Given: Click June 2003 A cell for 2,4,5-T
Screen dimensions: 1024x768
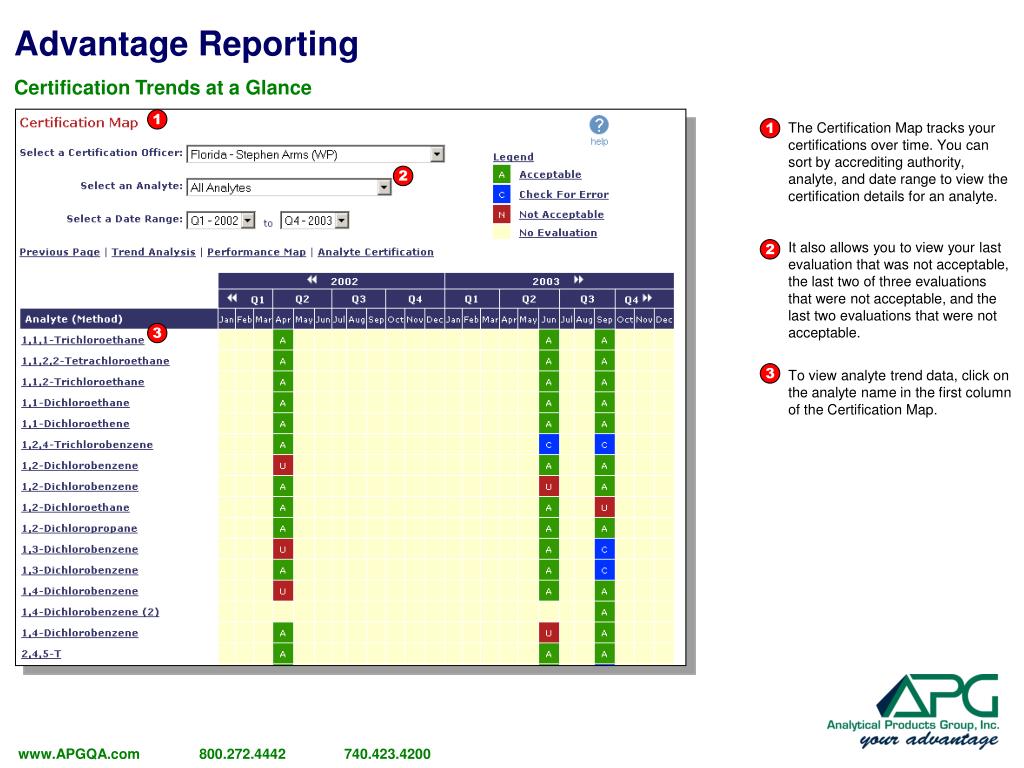Looking at the screenshot, I should (x=549, y=654).
